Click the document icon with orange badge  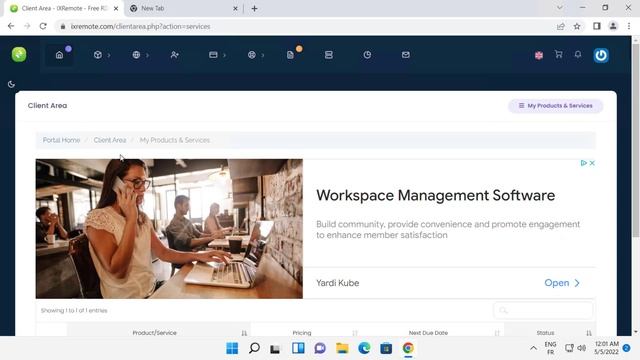pyautogui.click(x=290, y=55)
